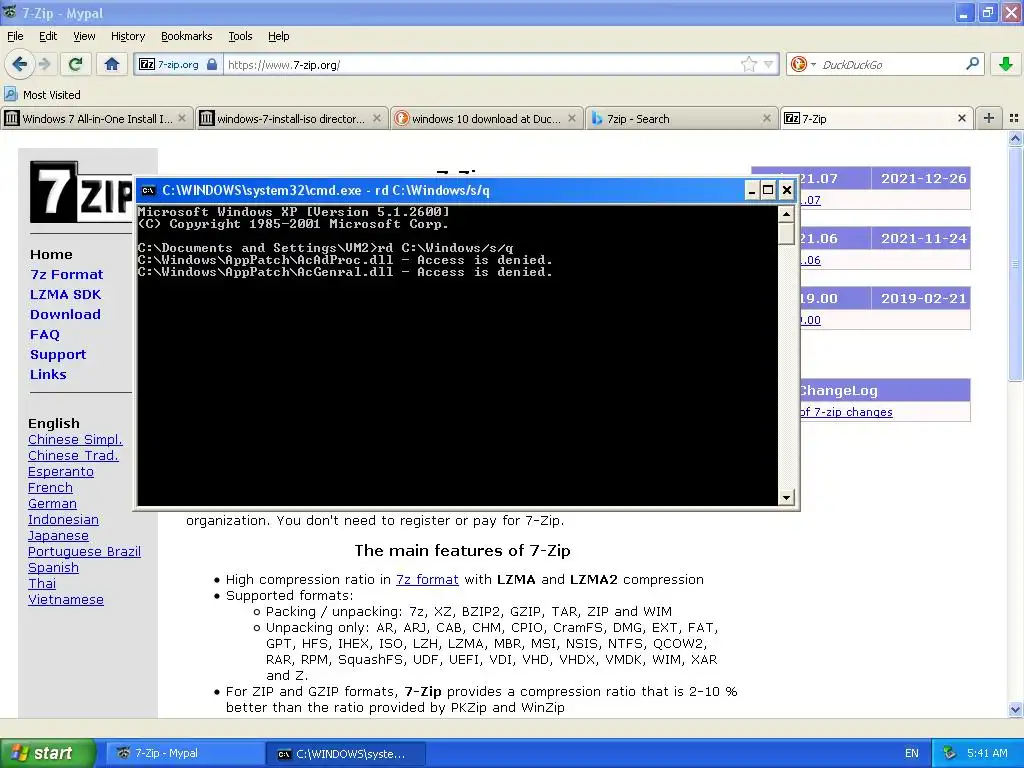Open the Support sidebar link

coord(57,355)
